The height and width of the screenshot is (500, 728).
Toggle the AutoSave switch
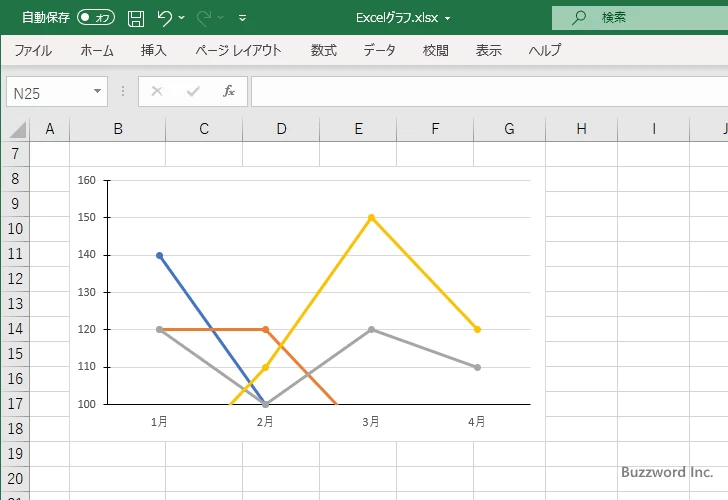pyautogui.click(x=96, y=18)
